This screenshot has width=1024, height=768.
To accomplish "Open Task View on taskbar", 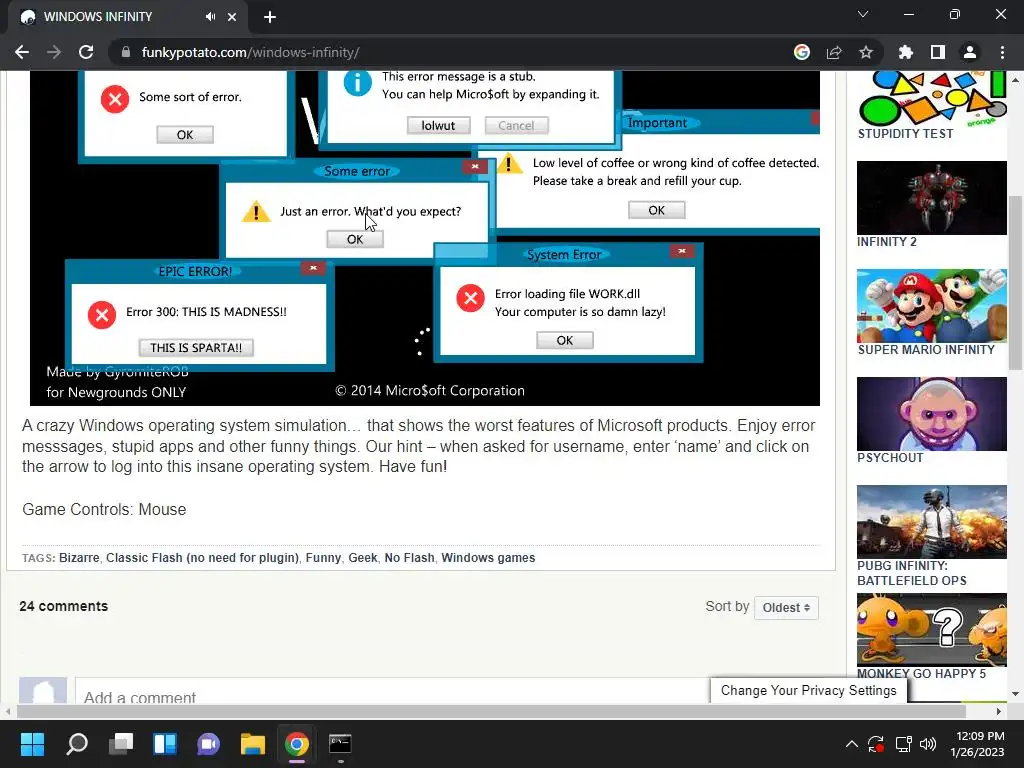I will click(x=121, y=744).
